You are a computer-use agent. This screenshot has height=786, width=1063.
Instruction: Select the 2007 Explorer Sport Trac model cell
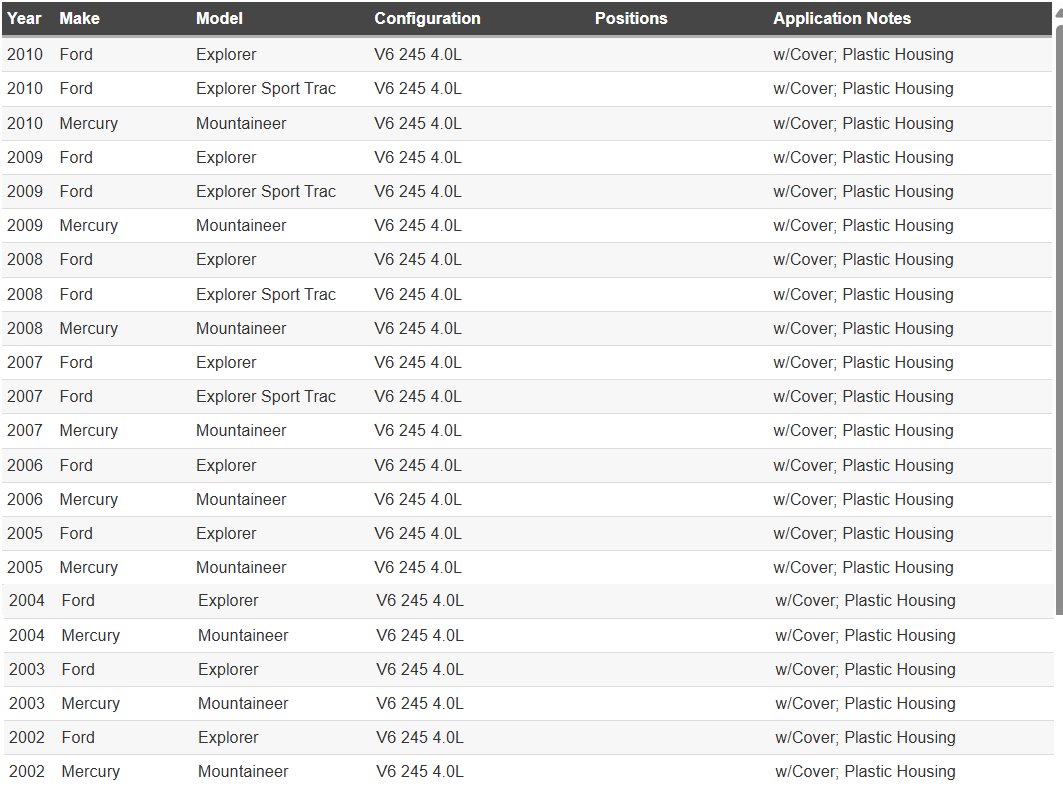[265, 396]
